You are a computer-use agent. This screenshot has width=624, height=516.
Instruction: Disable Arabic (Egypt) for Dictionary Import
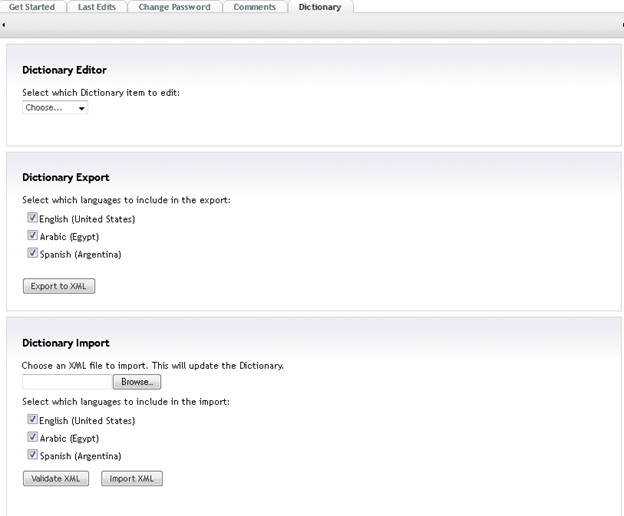tap(33, 438)
